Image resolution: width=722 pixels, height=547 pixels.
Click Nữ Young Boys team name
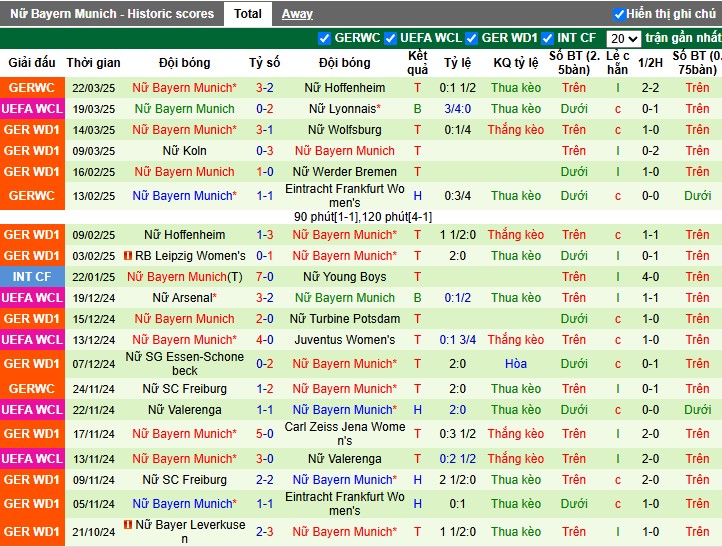(x=344, y=277)
